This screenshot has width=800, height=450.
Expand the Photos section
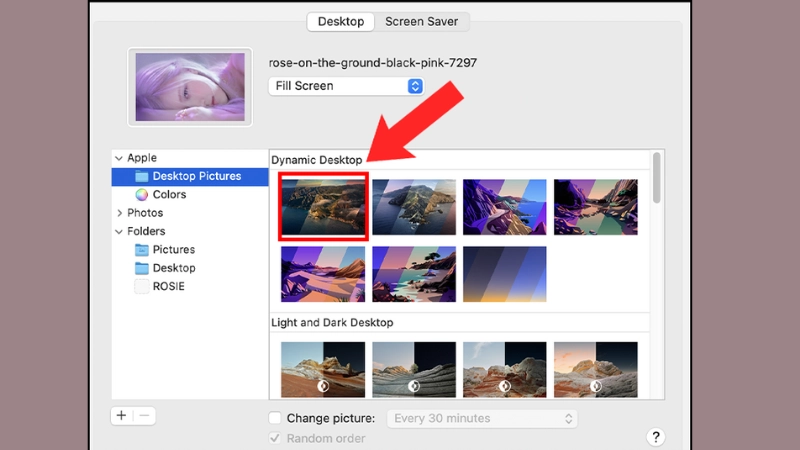pyautogui.click(x=119, y=213)
